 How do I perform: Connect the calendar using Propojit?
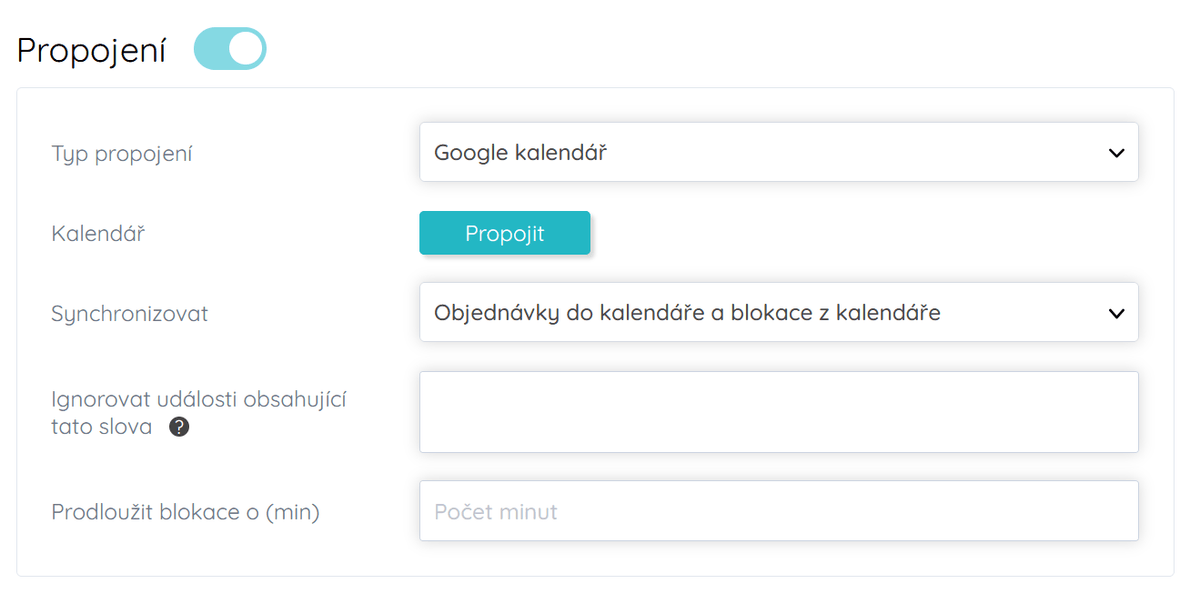[x=504, y=232]
